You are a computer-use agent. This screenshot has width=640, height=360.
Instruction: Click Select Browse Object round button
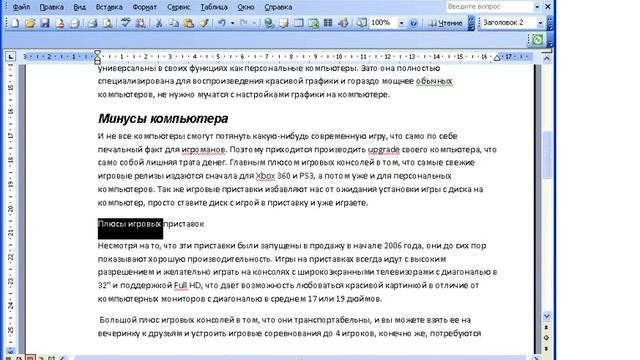point(547,338)
